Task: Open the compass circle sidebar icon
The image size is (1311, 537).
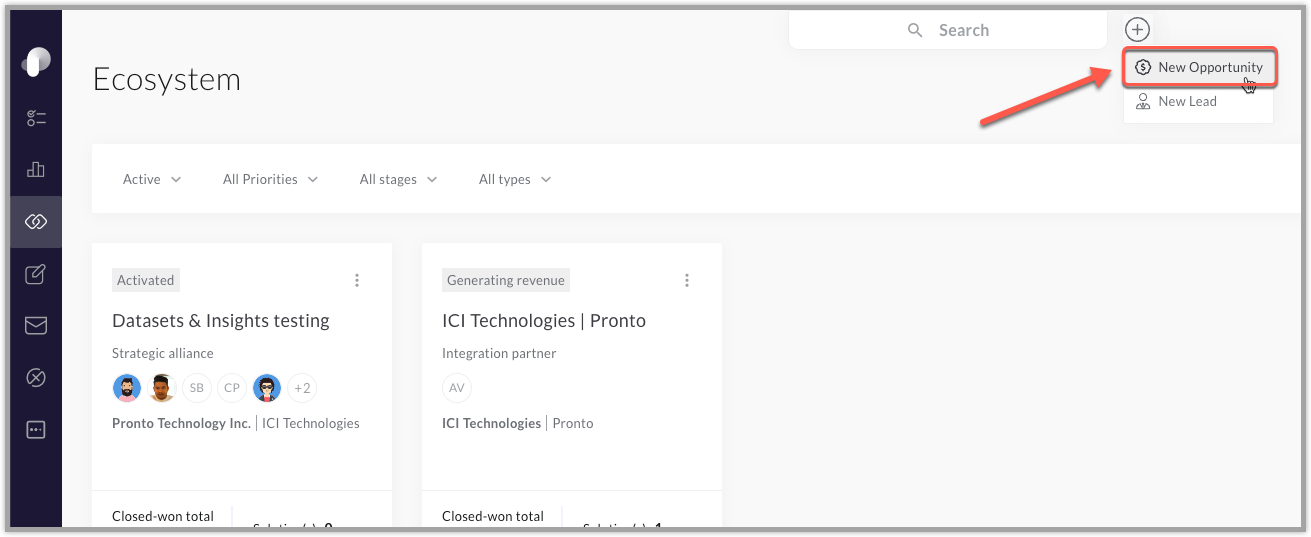Action: pos(36,378)
